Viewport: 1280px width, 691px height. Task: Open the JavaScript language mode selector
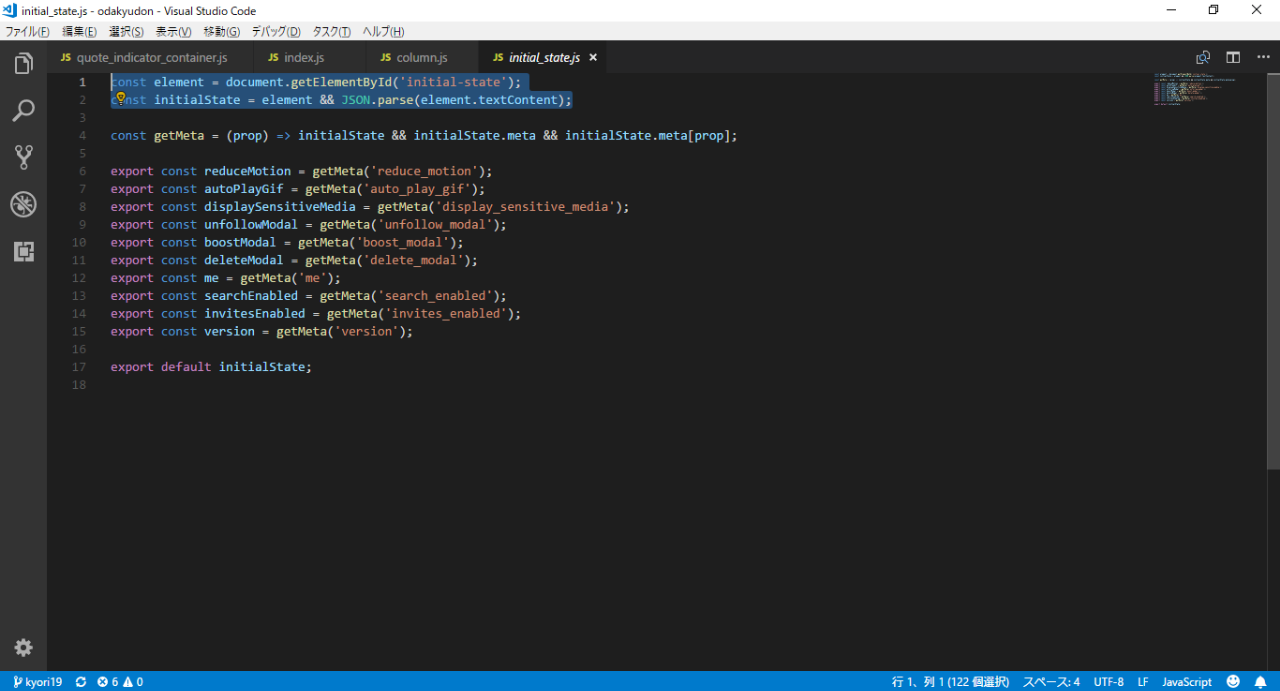(x=1186, y=682)
